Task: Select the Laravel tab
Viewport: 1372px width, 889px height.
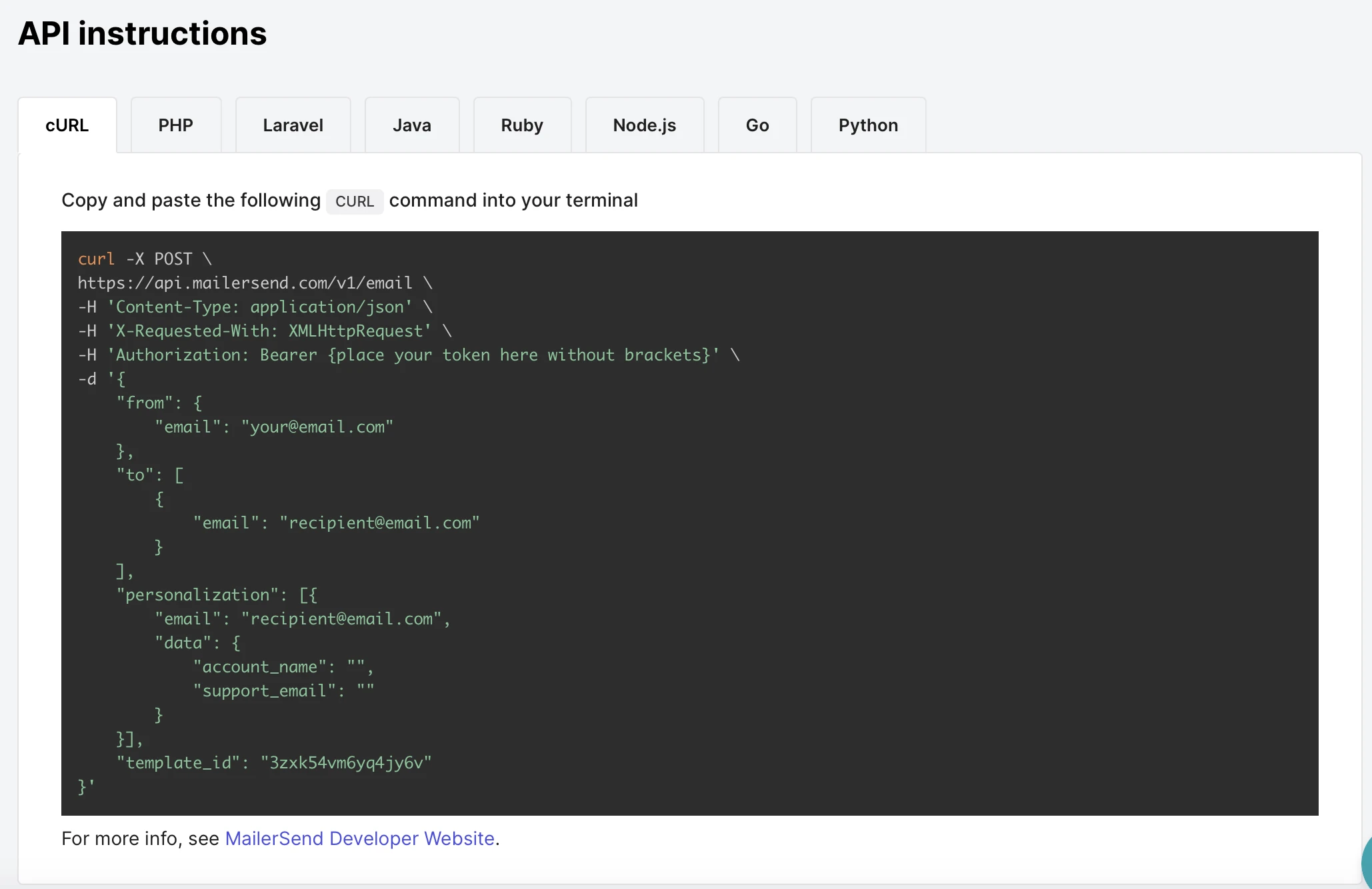Action: click(293, 125)
